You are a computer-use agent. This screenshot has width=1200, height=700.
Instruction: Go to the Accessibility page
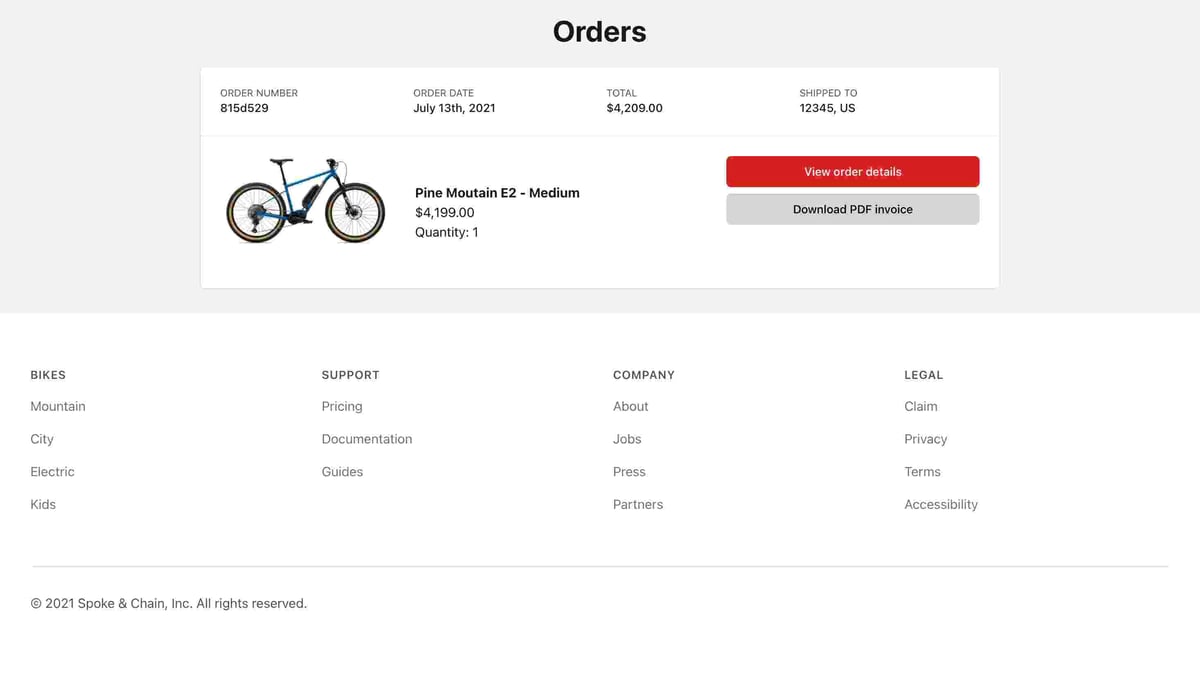[941, 505]
